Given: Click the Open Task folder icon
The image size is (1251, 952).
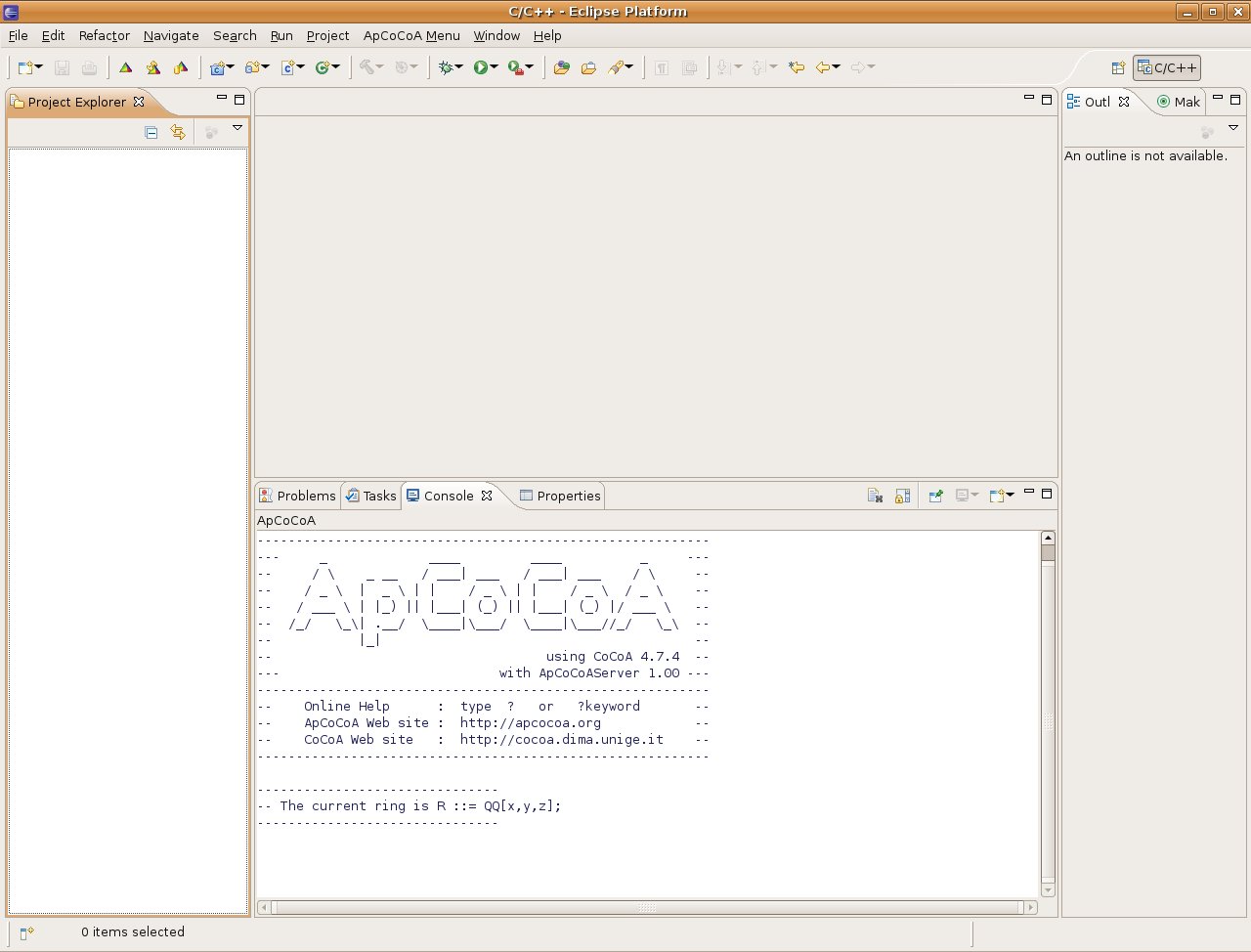Looking at the screenshot, I should (588, 67).
